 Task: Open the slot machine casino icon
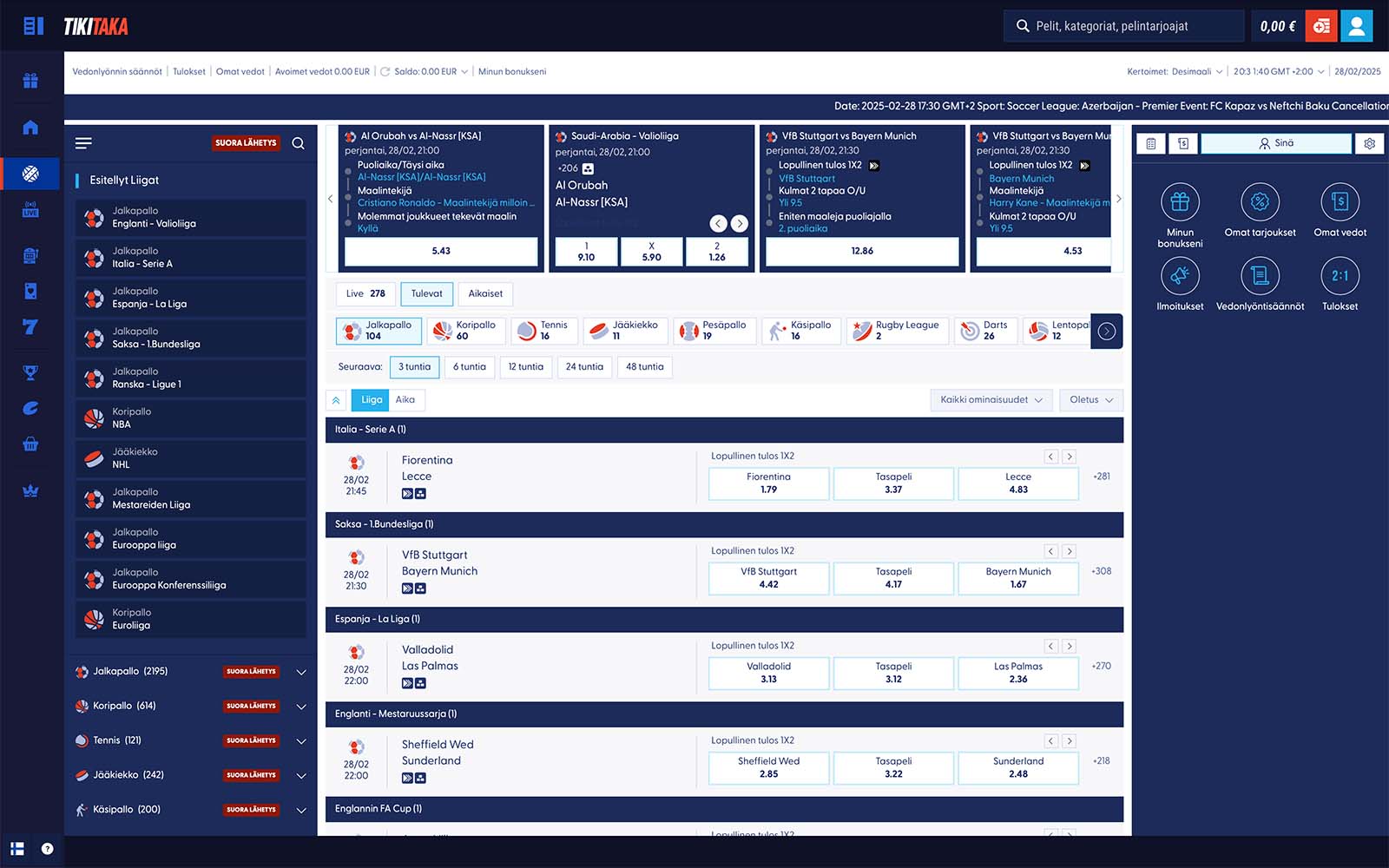pos(30,255)
